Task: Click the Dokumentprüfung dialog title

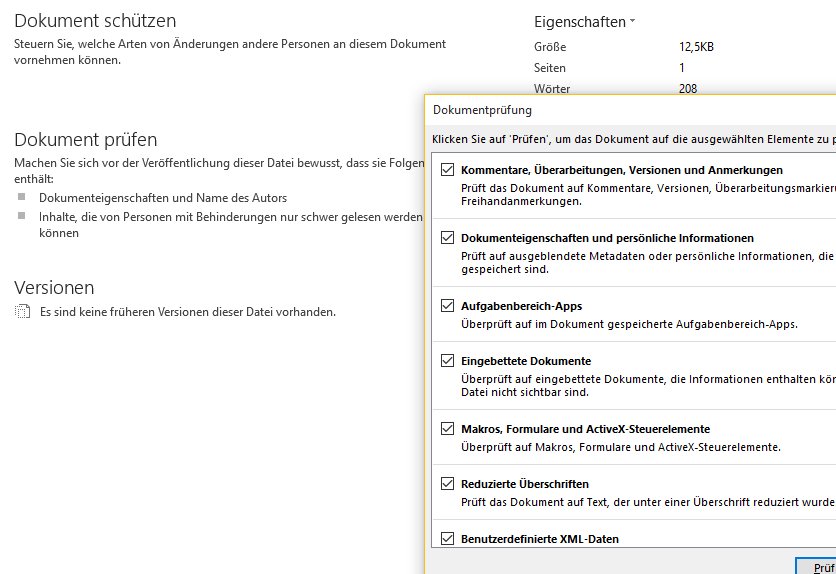Action: [482, 110]
